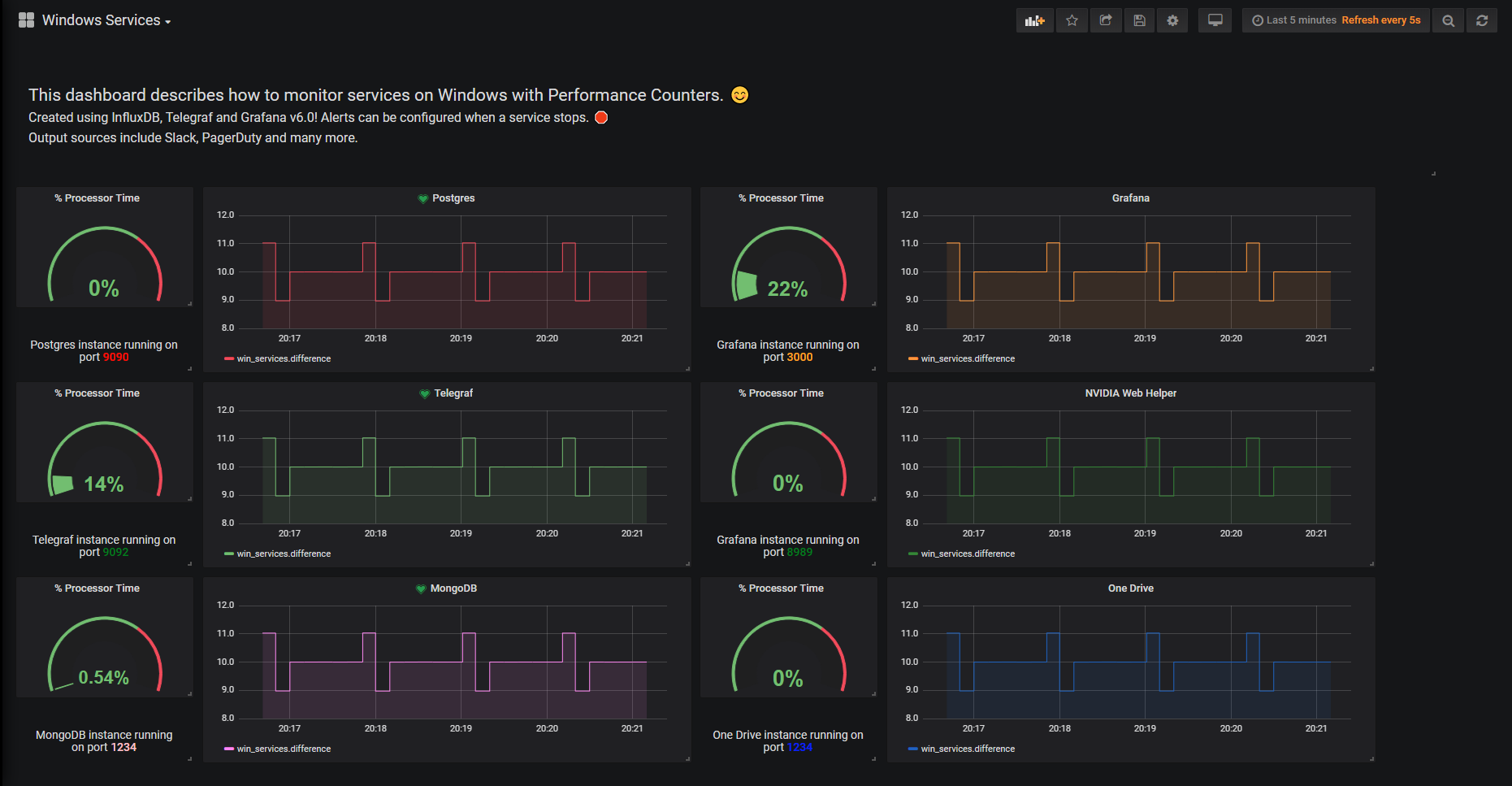Screen dimensions: 1512x786
Task: Open % Processor Time title above One Drive gauge
Action: pyautogui.click(x=781, y=588)
